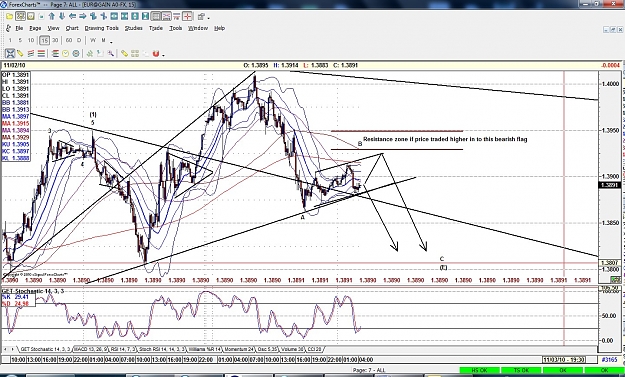The height and width of the screenshot is (377, 625).
Task: Select the blue boxed pointer tool
Action: point(10,53)
